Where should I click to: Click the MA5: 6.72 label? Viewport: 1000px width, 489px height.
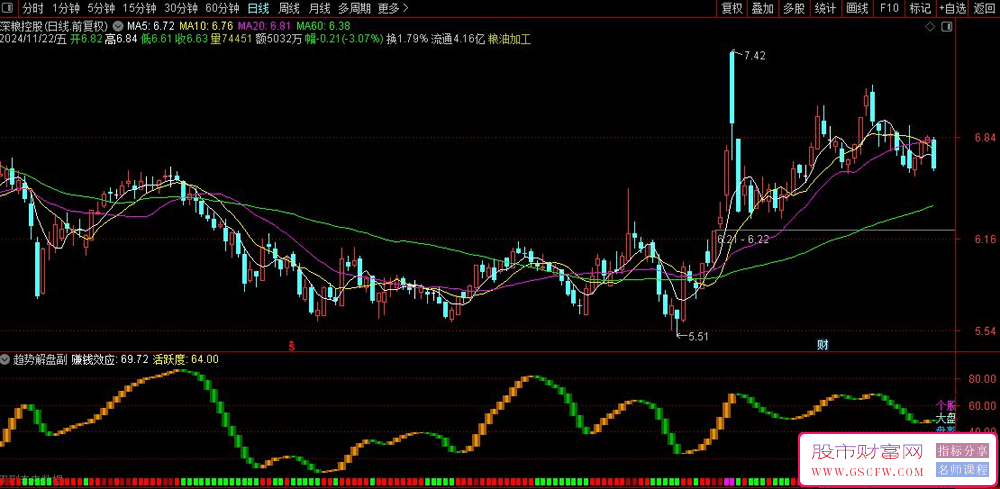pyautogui.click(x=151, y=26)
